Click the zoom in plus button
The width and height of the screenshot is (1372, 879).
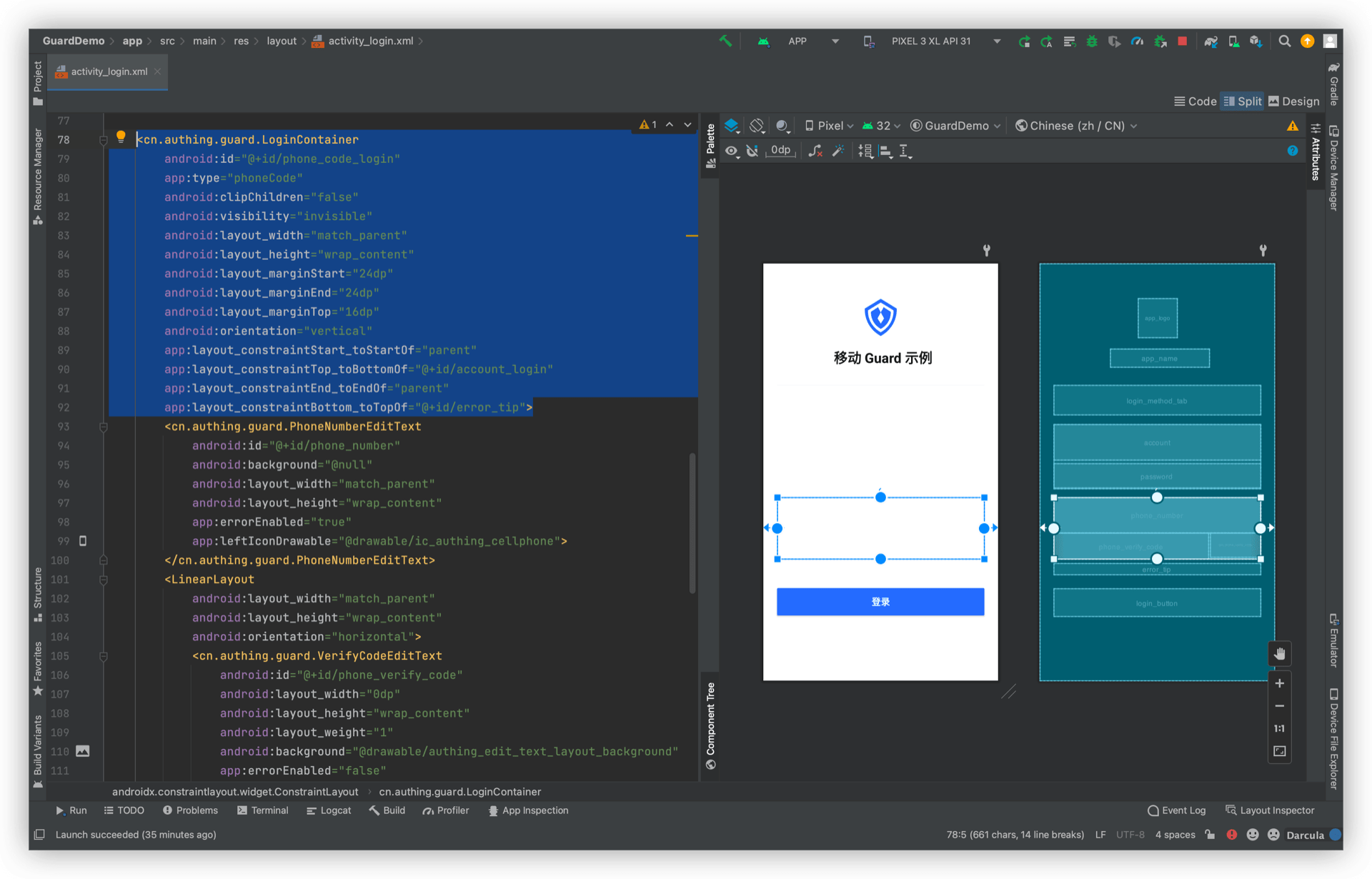(x=1279, y=683)
